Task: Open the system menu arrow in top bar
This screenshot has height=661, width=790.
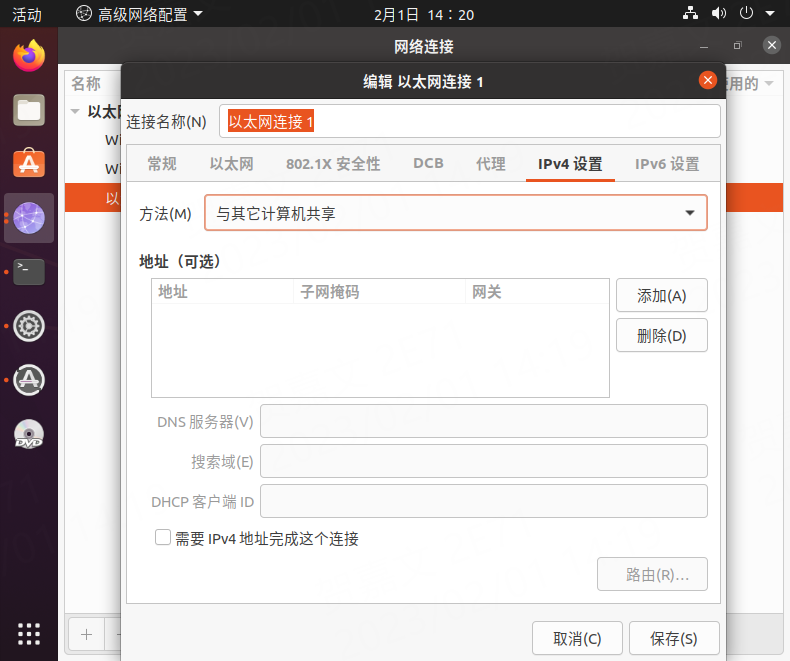Action: coord(770,14)
